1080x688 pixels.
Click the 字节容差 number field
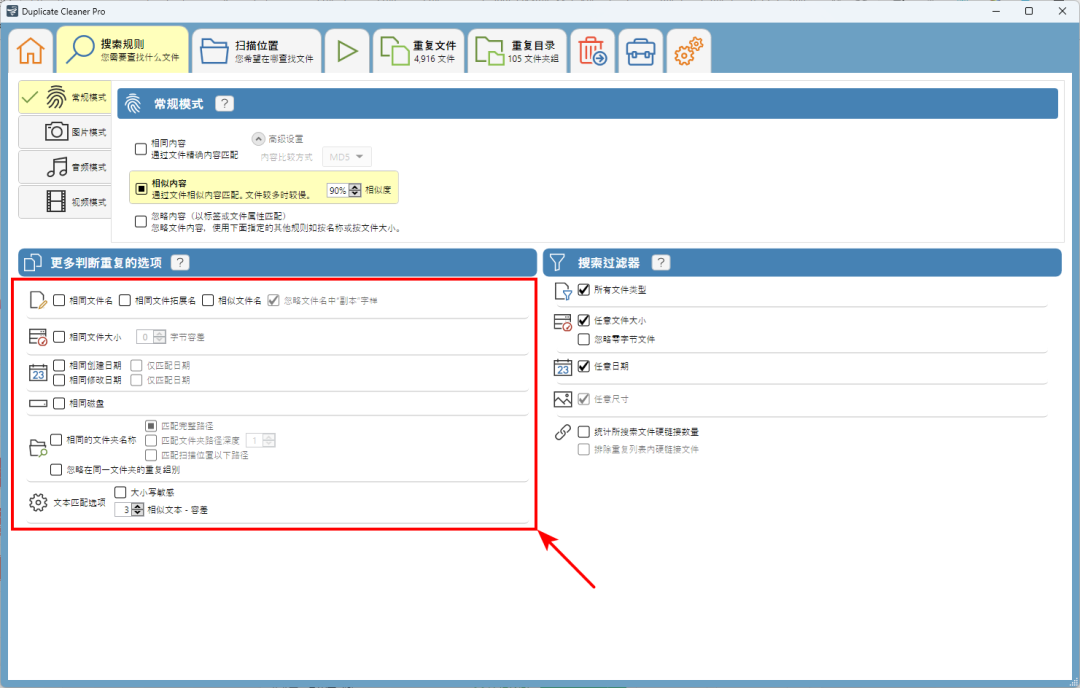point(145,337)
